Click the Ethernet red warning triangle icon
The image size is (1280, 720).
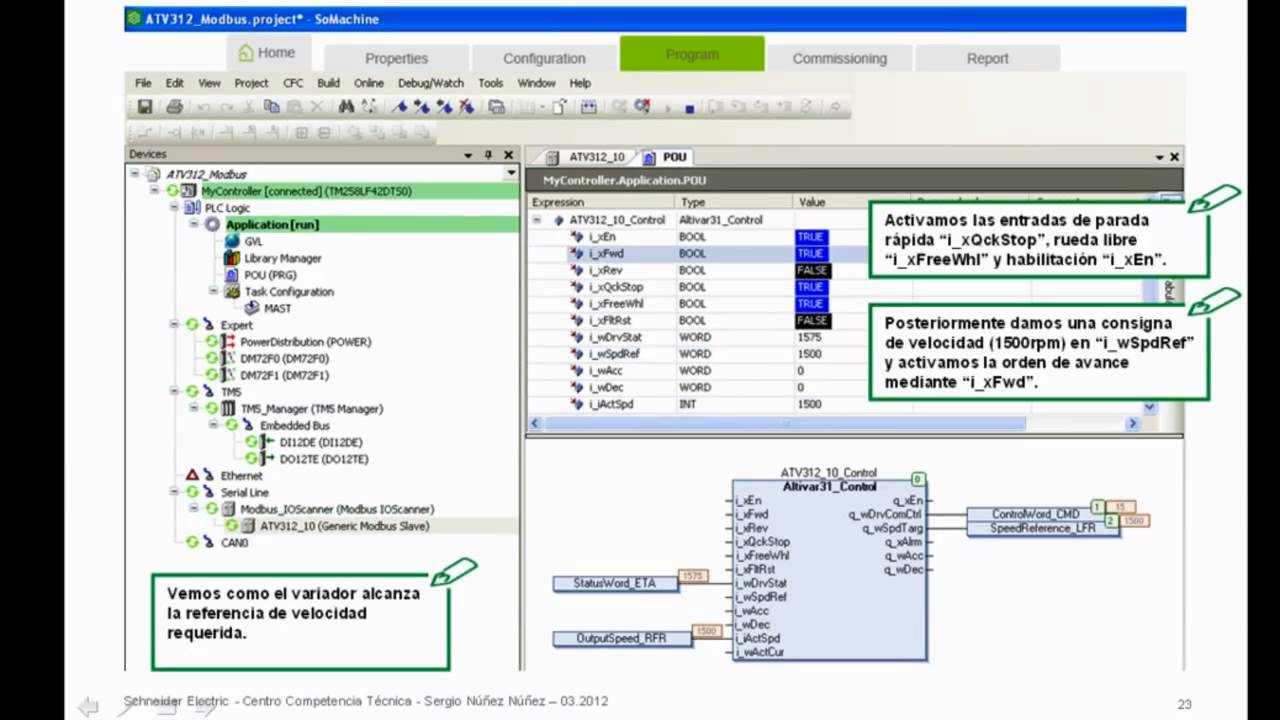tap(192, 476)
